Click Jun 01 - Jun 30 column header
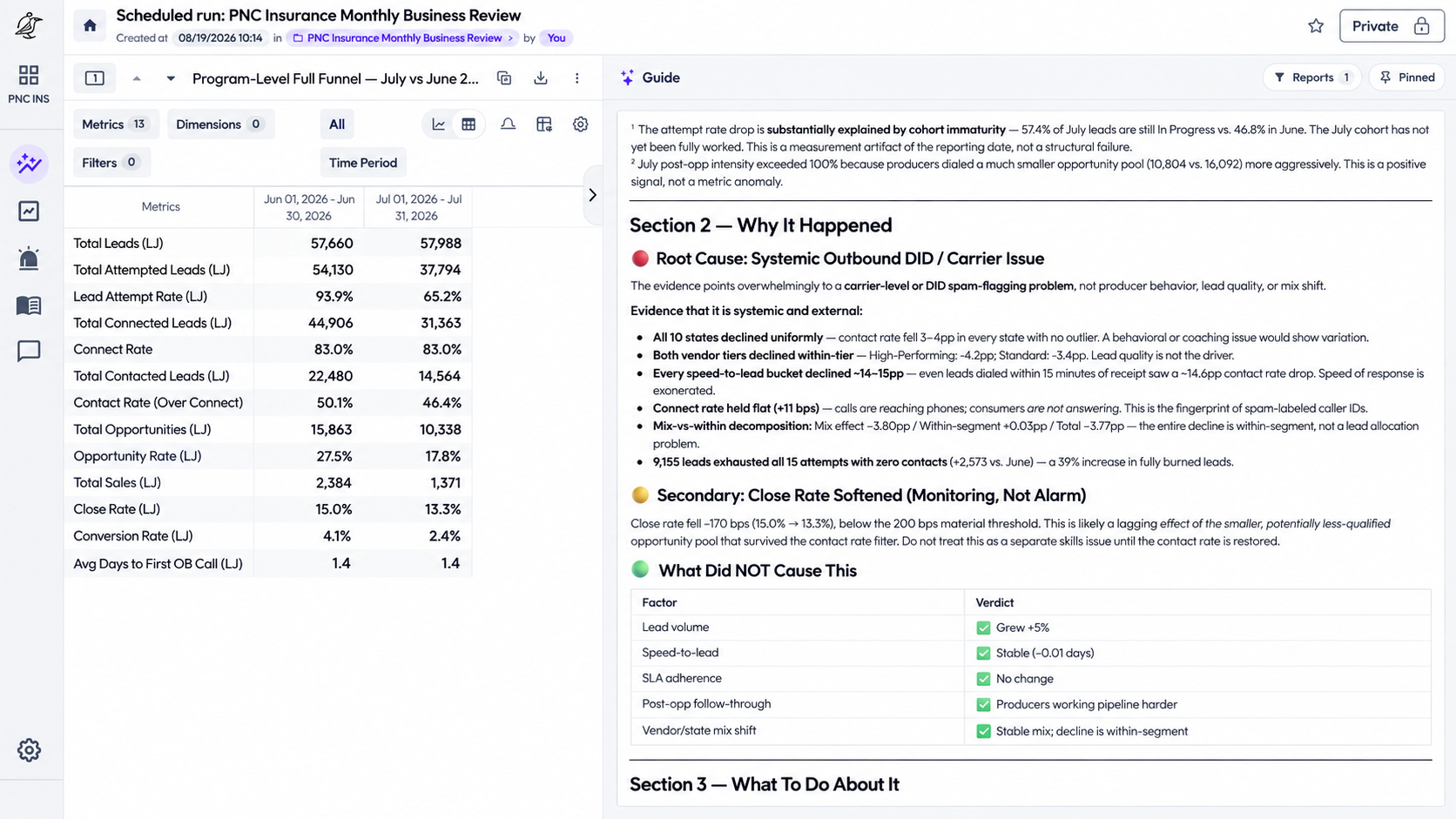1456x819 pixels. pyautogui.click(x=309, y=207)
